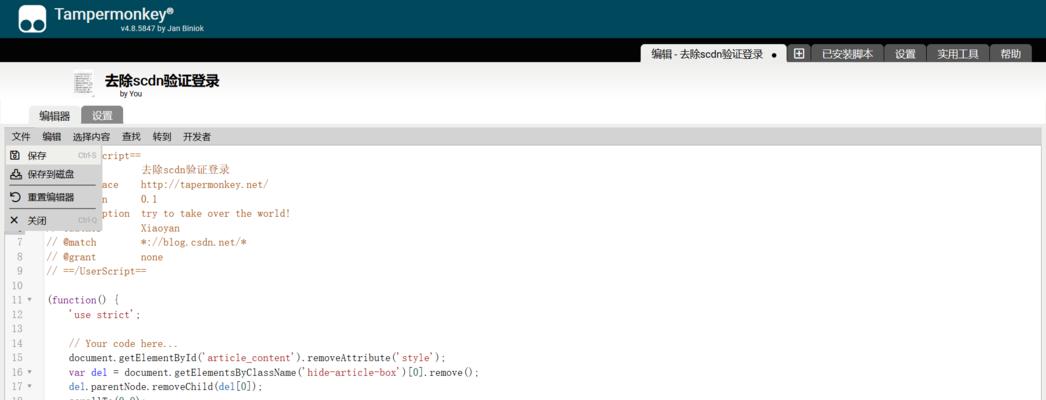
Task: Open the new script plus tab
Action: (x=799, y=54)
